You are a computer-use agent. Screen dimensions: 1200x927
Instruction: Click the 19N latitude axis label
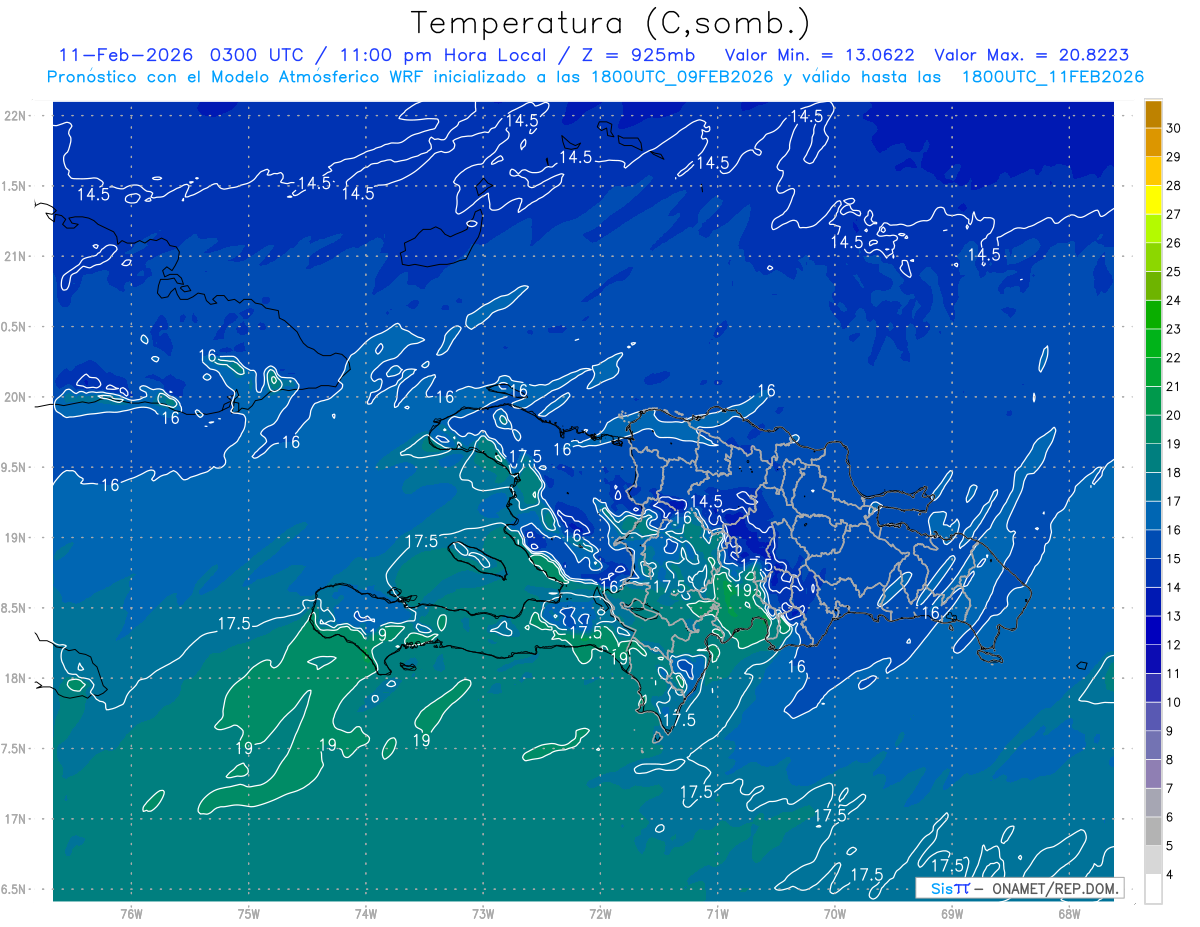pos(15,538)
